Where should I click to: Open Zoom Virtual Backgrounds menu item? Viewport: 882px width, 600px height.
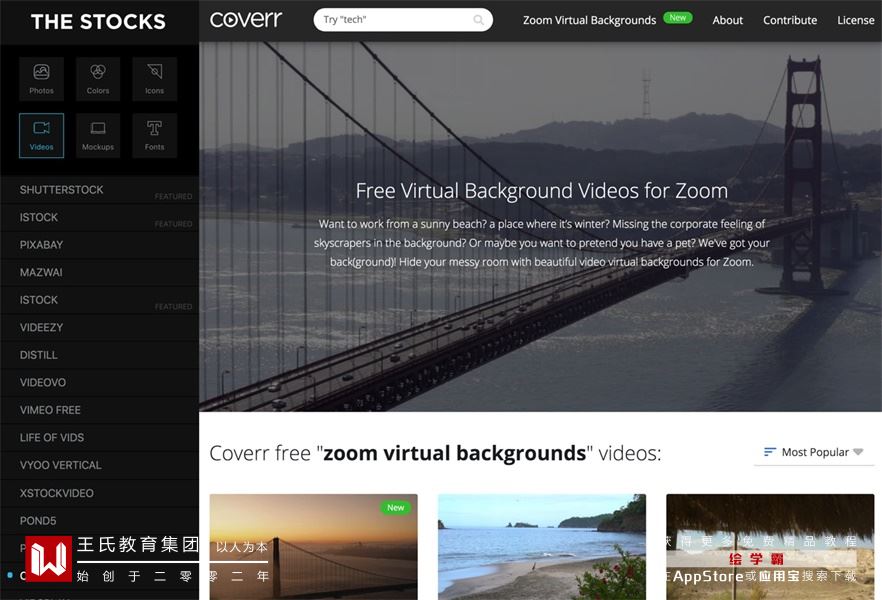590,20
